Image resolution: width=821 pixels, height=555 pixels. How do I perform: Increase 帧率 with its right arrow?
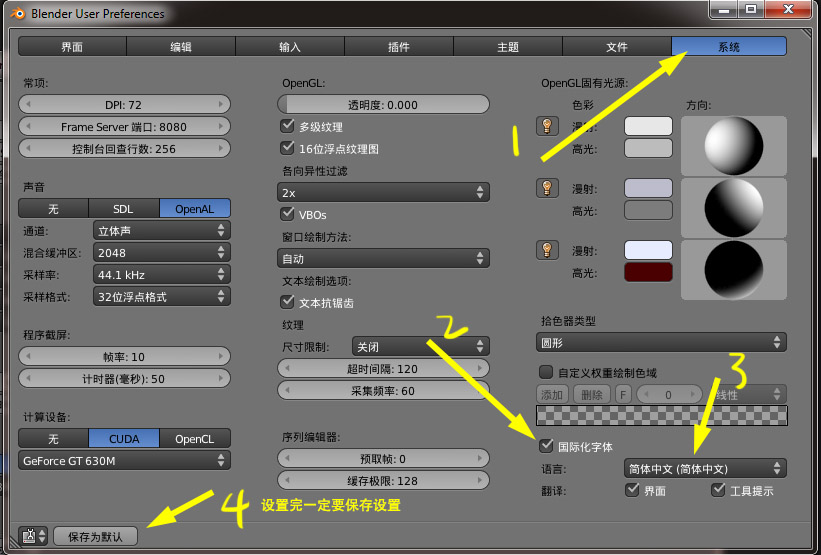coord(221,356)
